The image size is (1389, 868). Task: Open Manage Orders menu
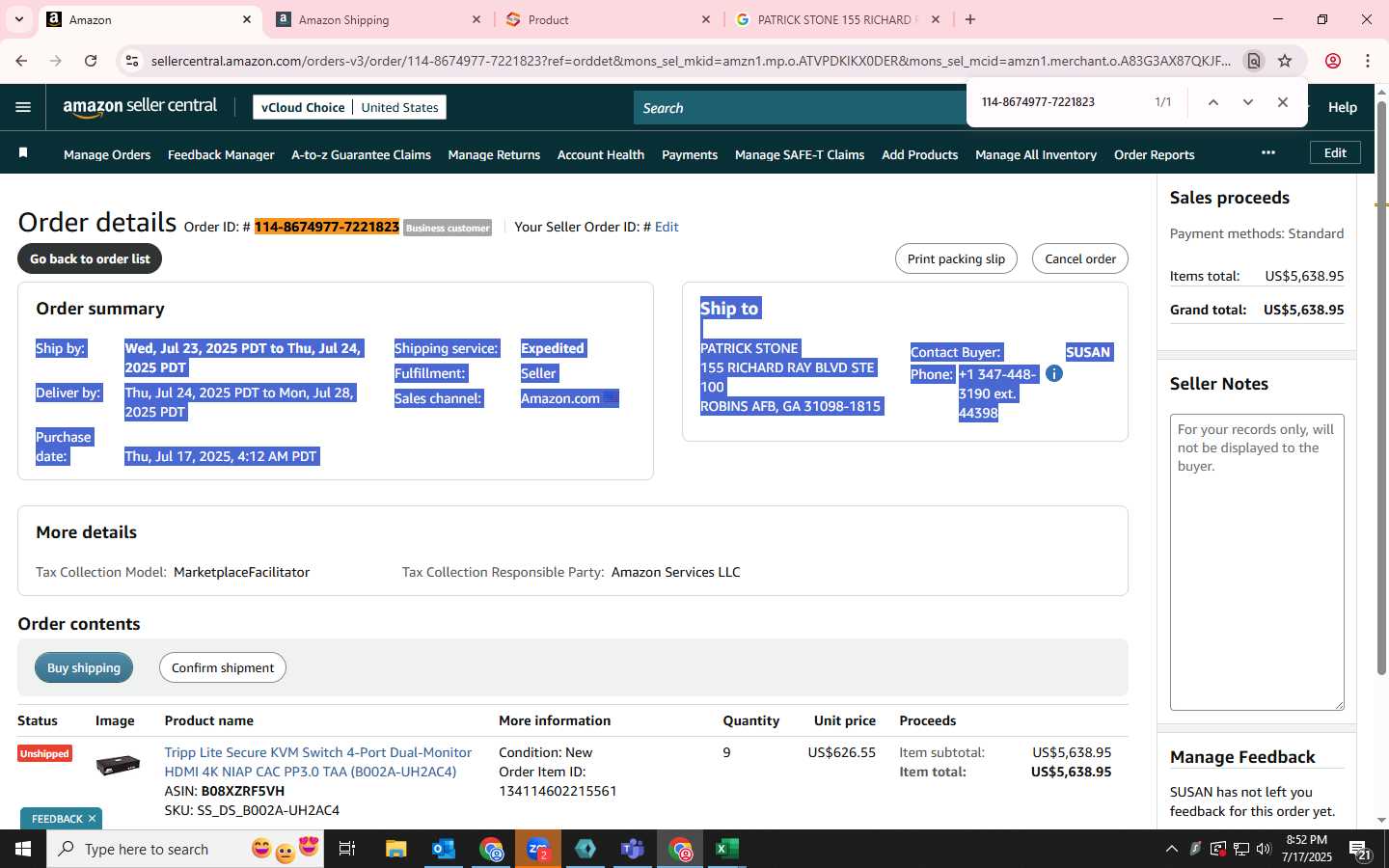(107, 154)
